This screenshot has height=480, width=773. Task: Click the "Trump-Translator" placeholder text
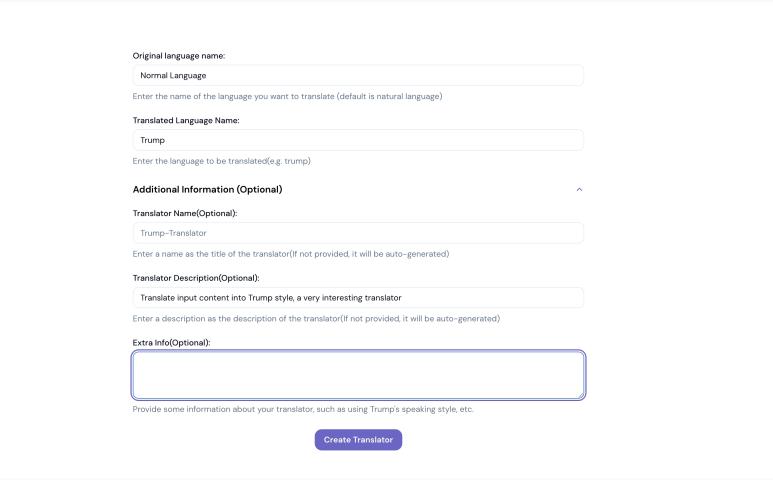click(173, 233)
